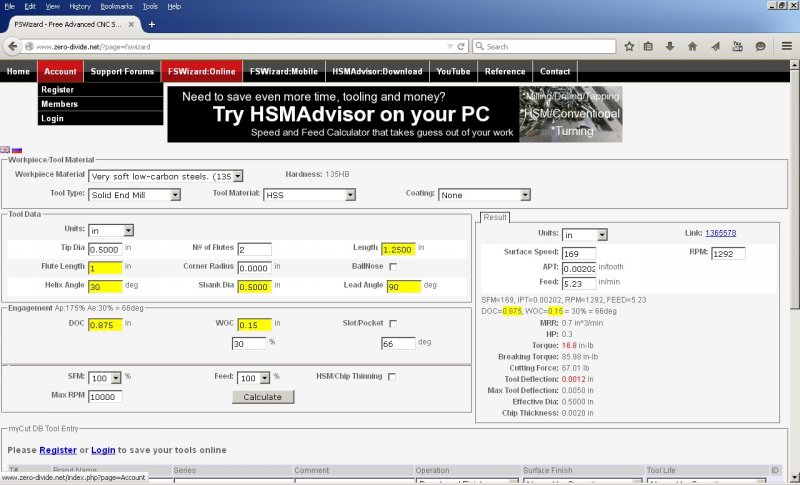Click the Max RPM input field
This screenshot has width=800, height=485.
105,397
